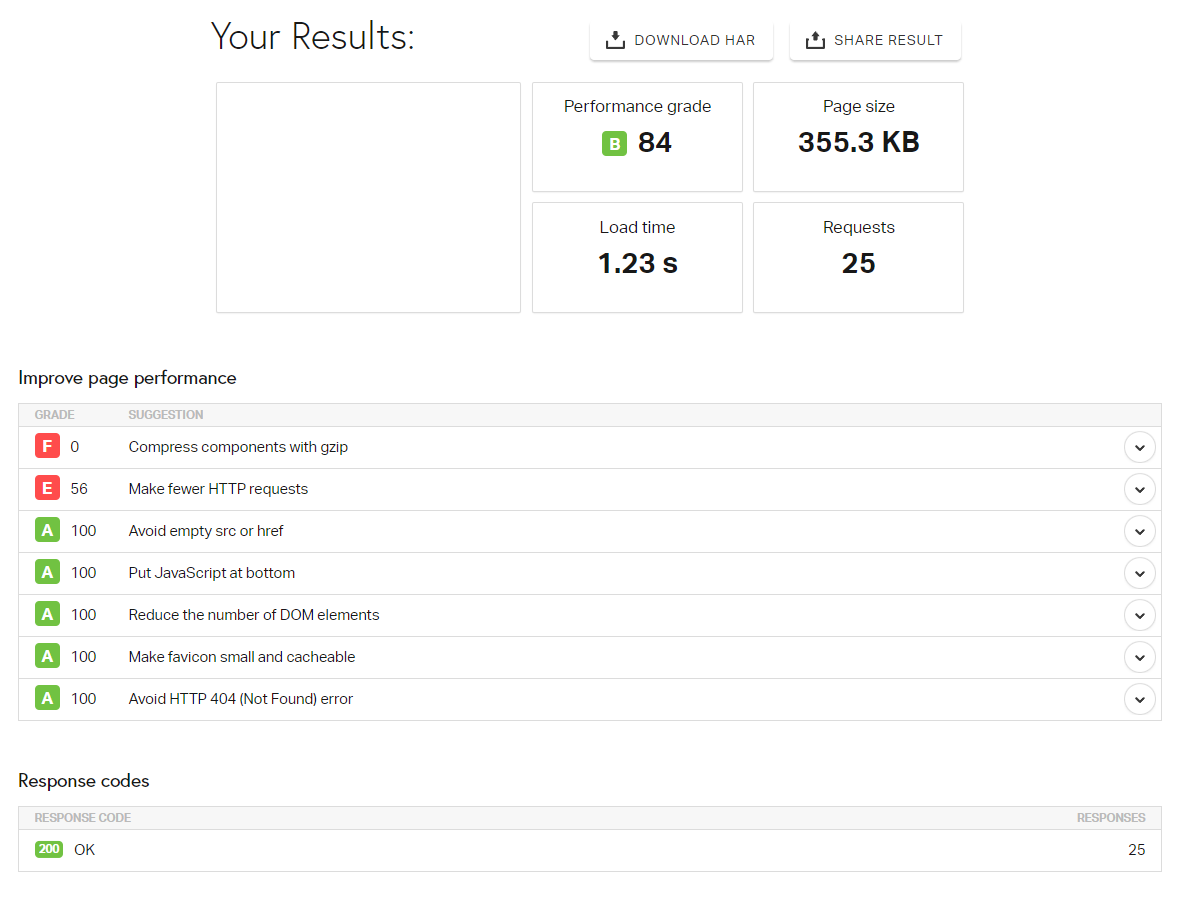Screen dimensions: 1182x897
Task: Click the green B performance grade badge
Action: 614,143
